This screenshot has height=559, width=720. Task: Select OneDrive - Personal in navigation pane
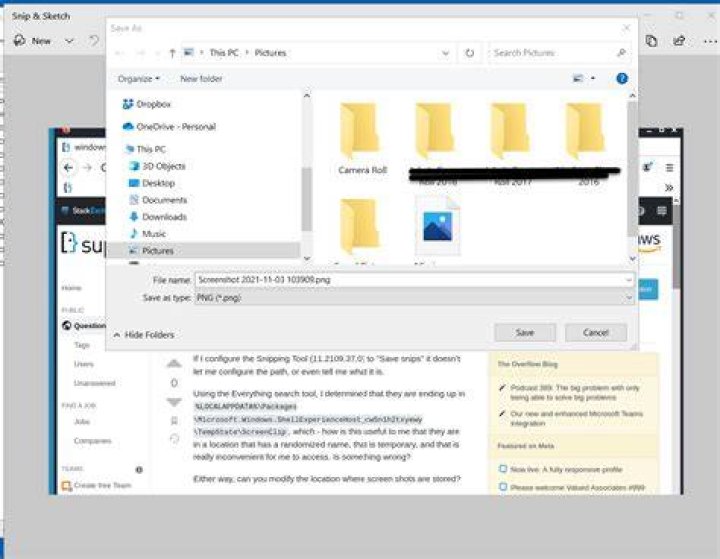click(169, 126)
